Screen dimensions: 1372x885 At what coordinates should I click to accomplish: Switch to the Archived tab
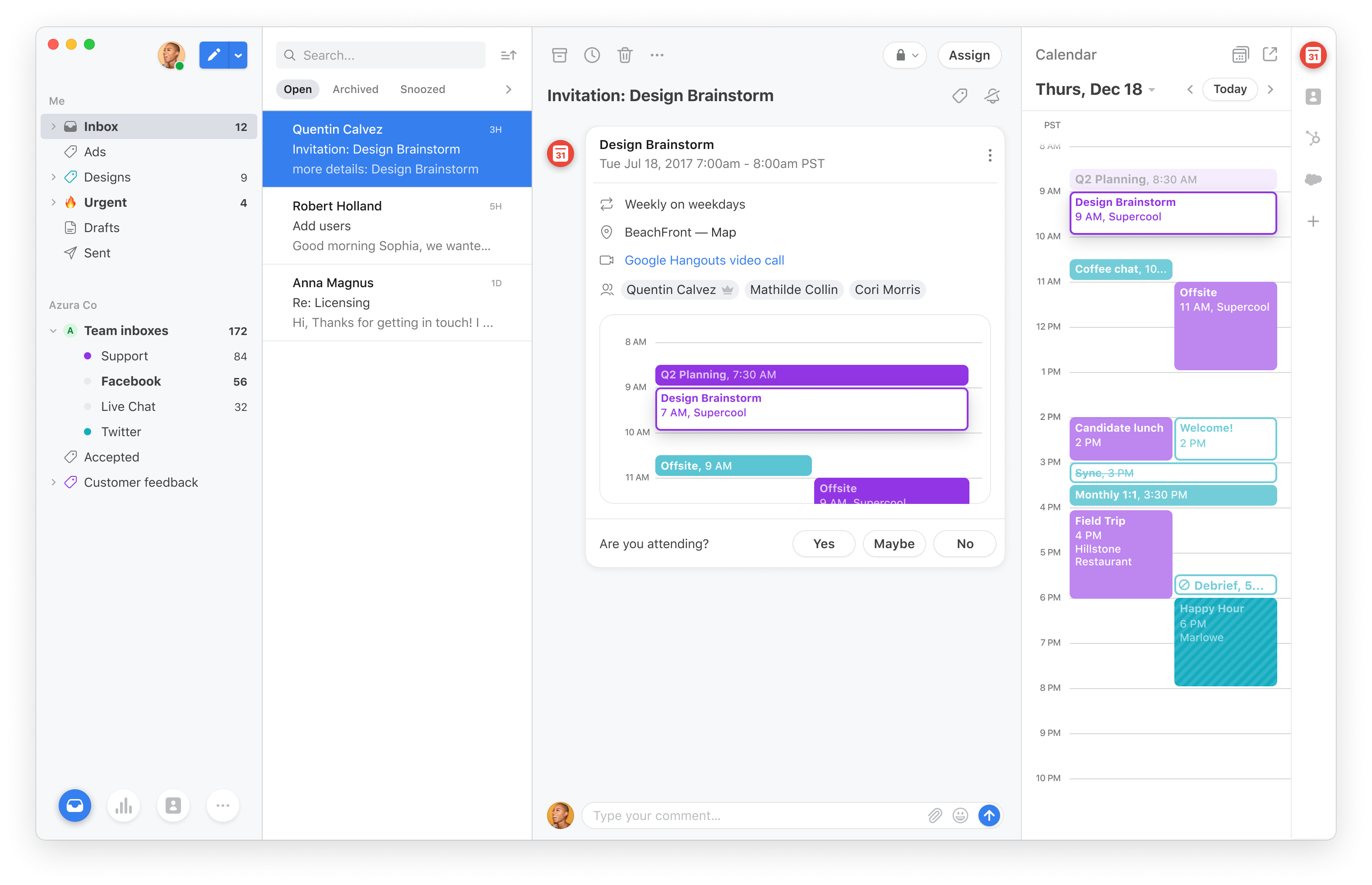tap(356, 89)
